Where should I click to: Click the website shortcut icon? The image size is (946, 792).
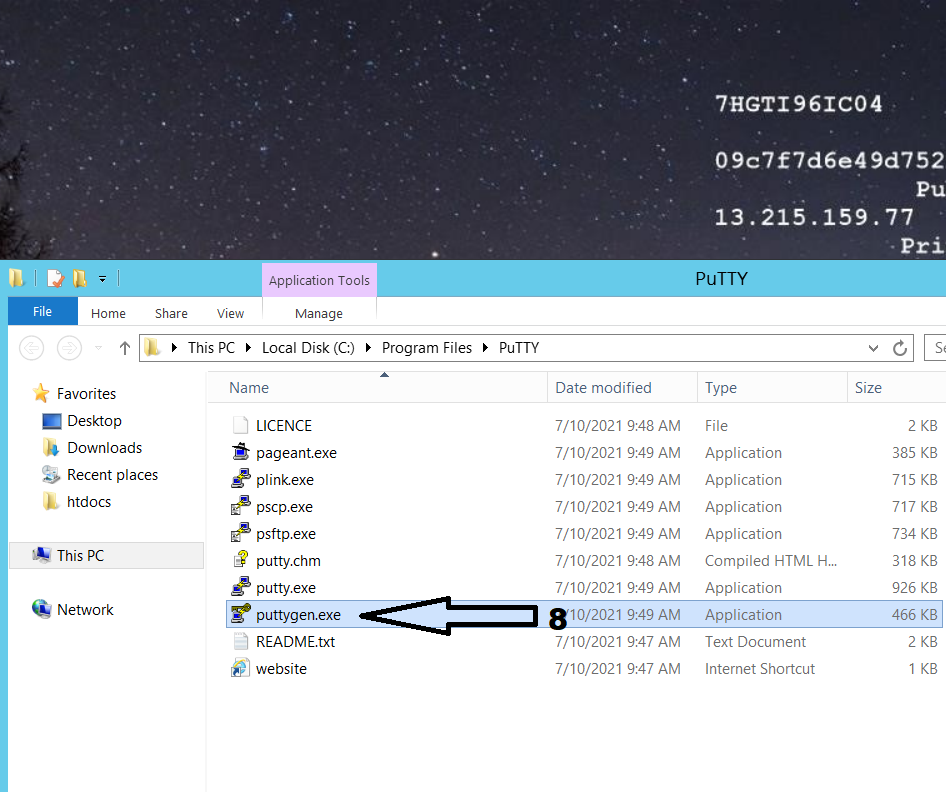241,668
